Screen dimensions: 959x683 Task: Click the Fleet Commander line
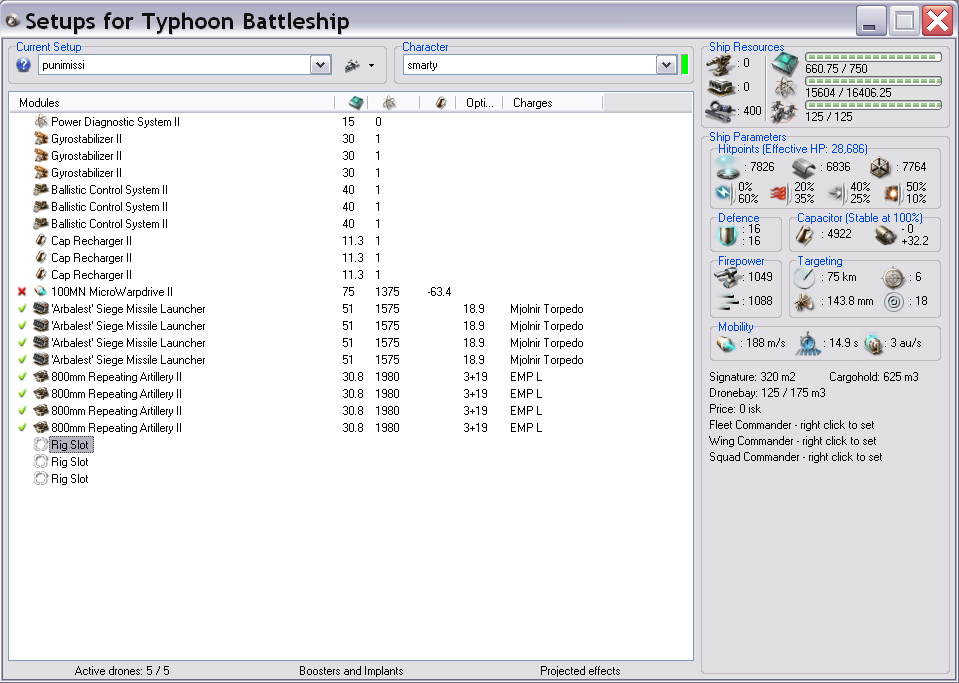792,425
